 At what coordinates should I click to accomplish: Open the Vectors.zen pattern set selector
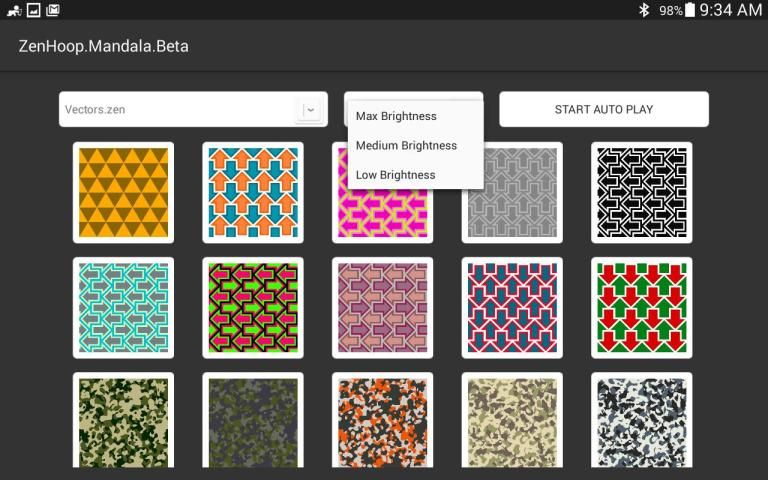pos(178,110)
